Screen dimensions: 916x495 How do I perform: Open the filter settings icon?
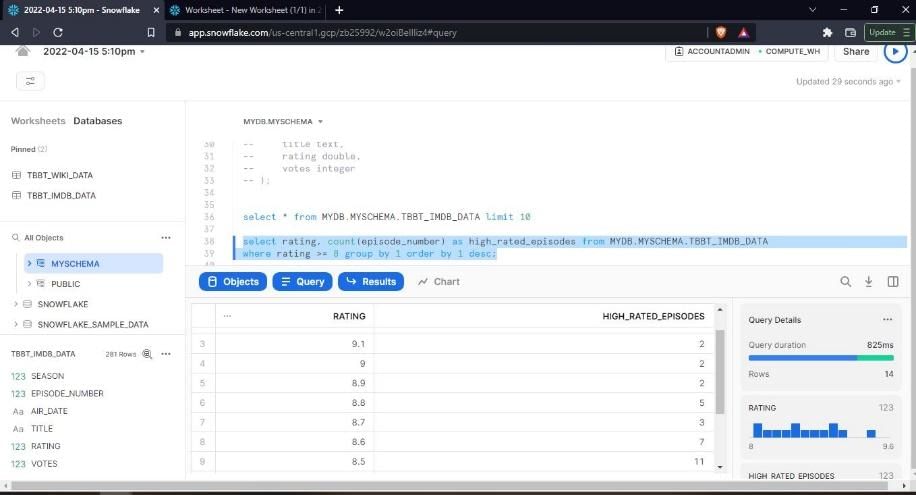[29, 81]
